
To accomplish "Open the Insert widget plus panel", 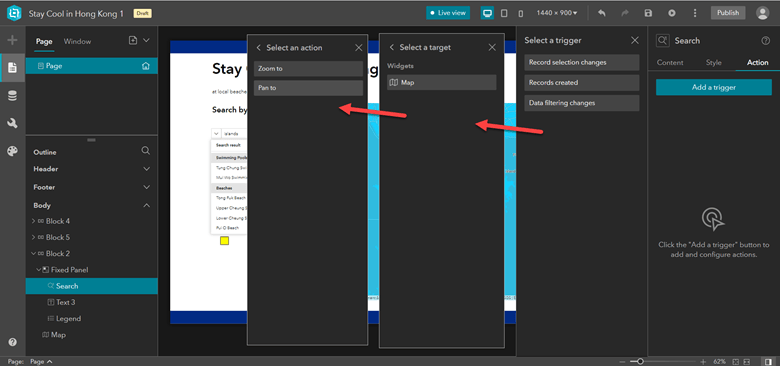I will click(12, 40).
